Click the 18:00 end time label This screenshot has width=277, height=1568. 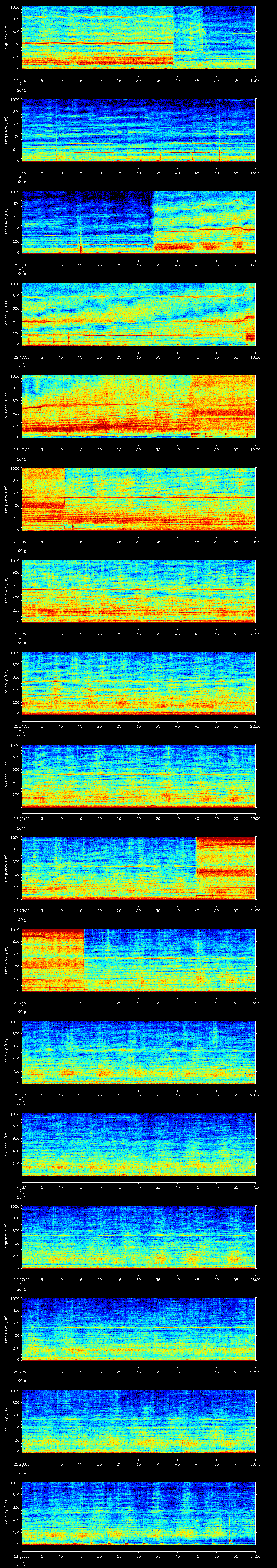(x=256, y=357)
